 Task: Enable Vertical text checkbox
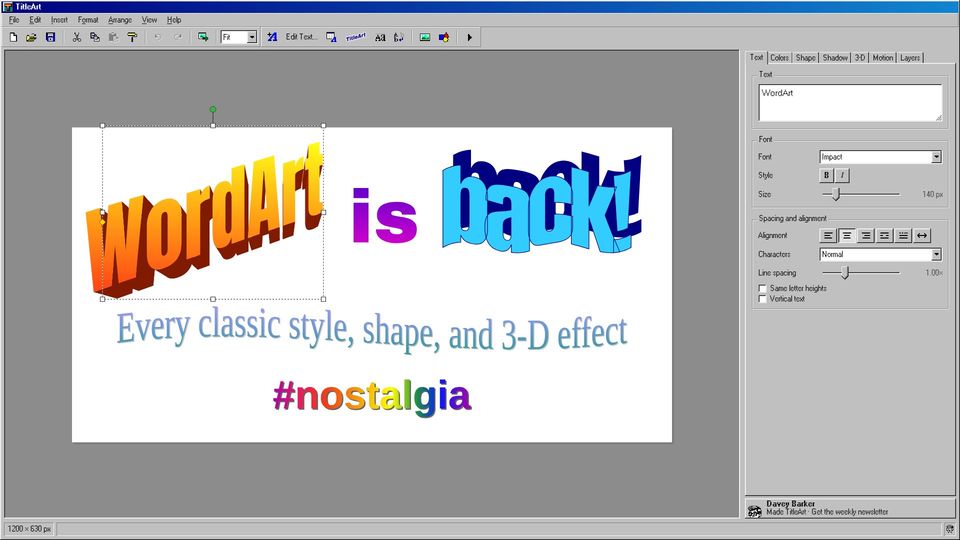click(763, 299)
